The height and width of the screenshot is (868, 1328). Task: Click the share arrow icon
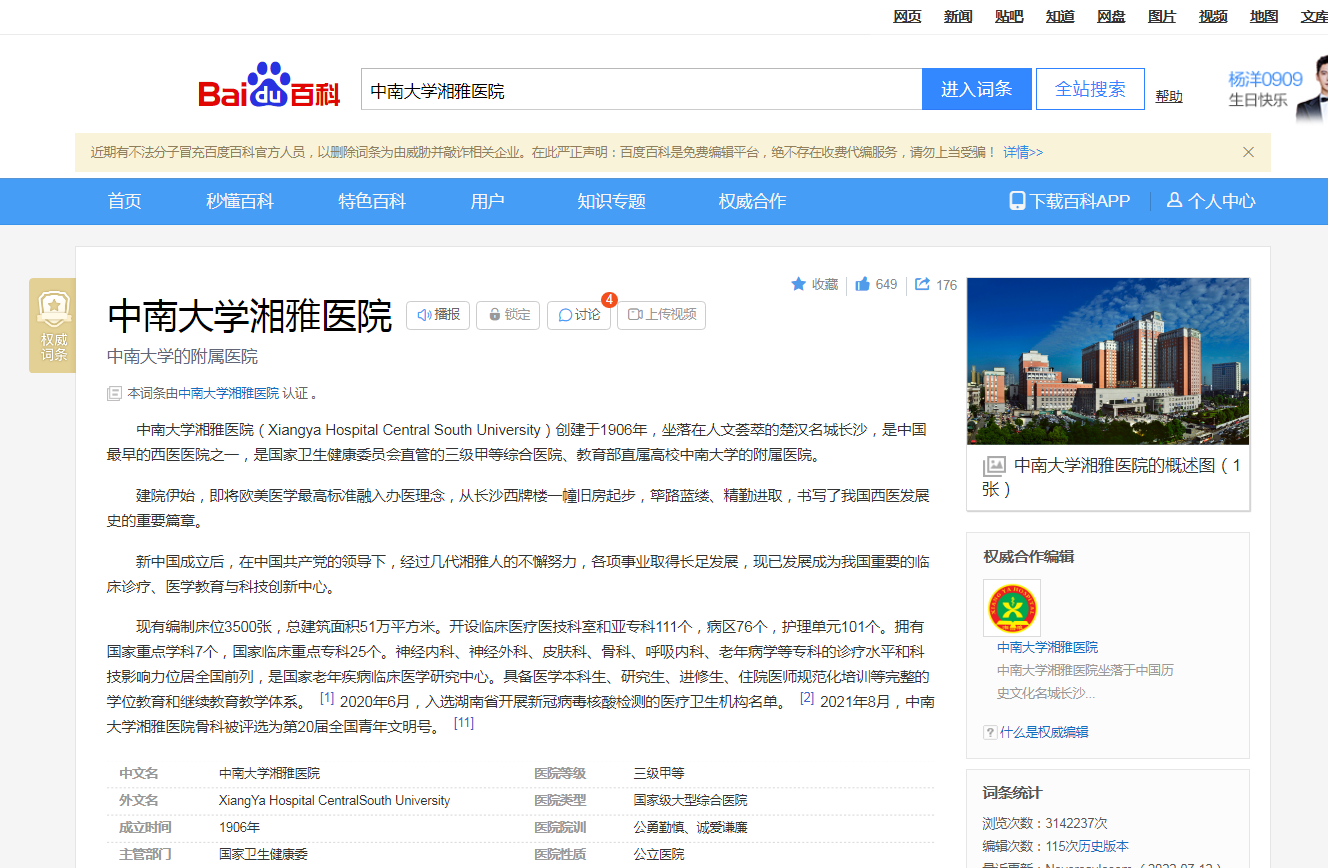pyautogui.click(x=922, y=284)
